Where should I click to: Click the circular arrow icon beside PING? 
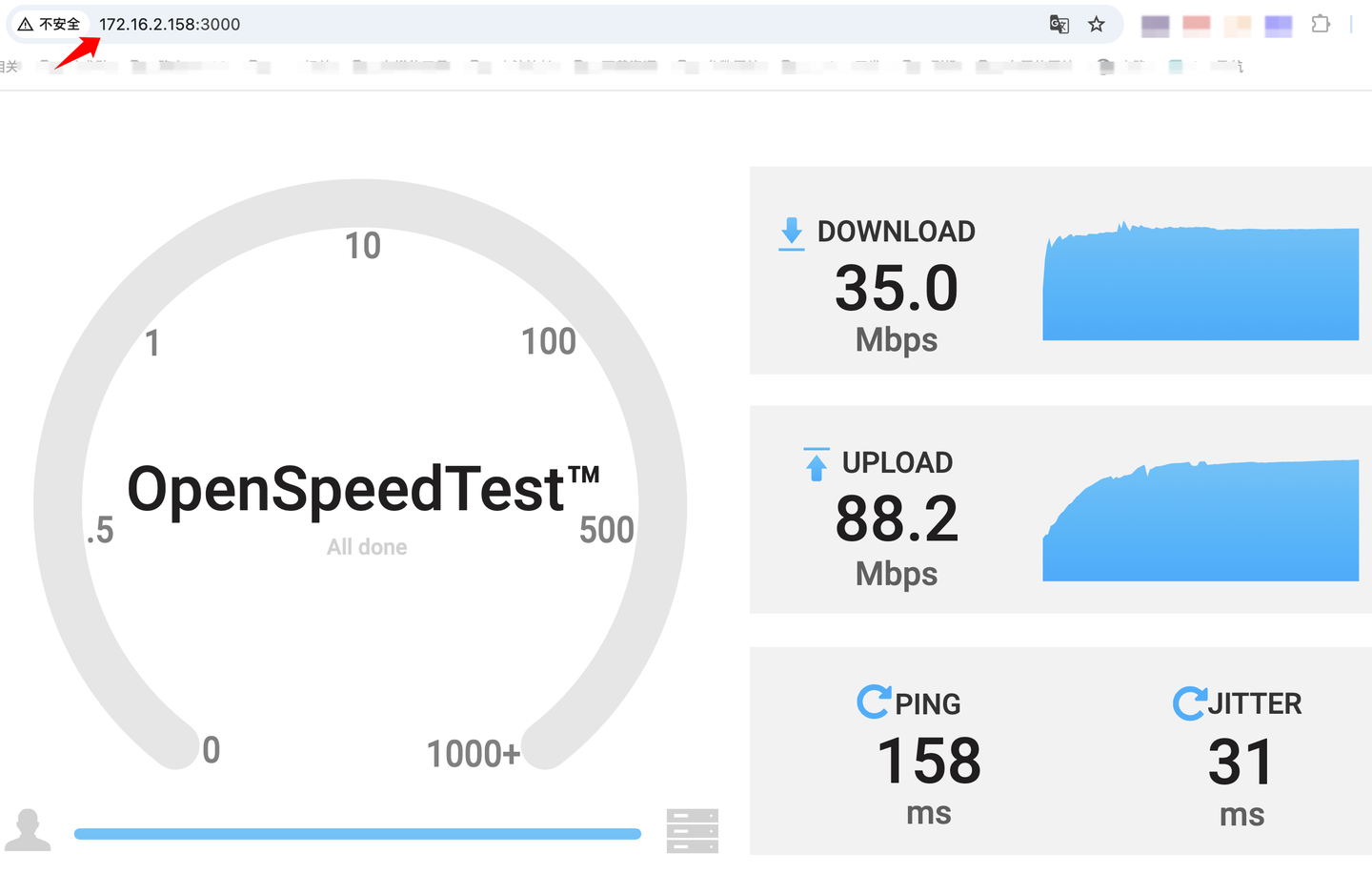(874, 702)
